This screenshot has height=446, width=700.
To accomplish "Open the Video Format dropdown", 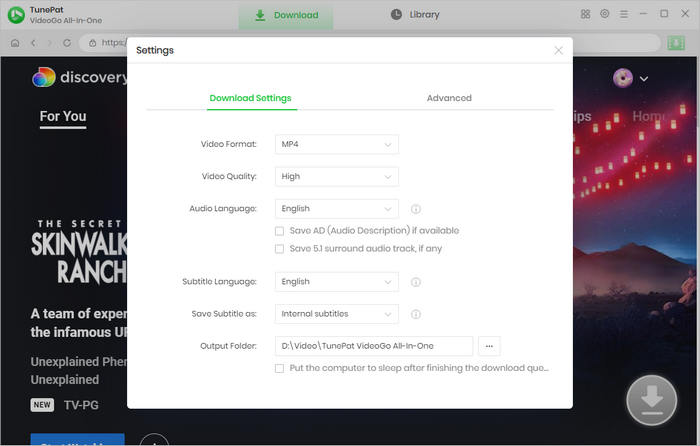I will point(337,144).
